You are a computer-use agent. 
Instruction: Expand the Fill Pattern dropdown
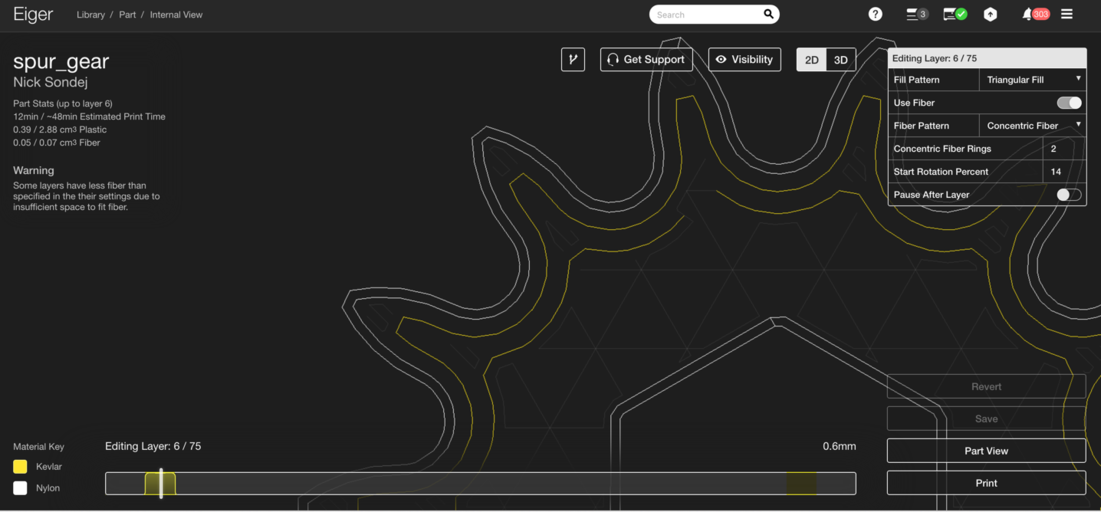coord(1032,80)
